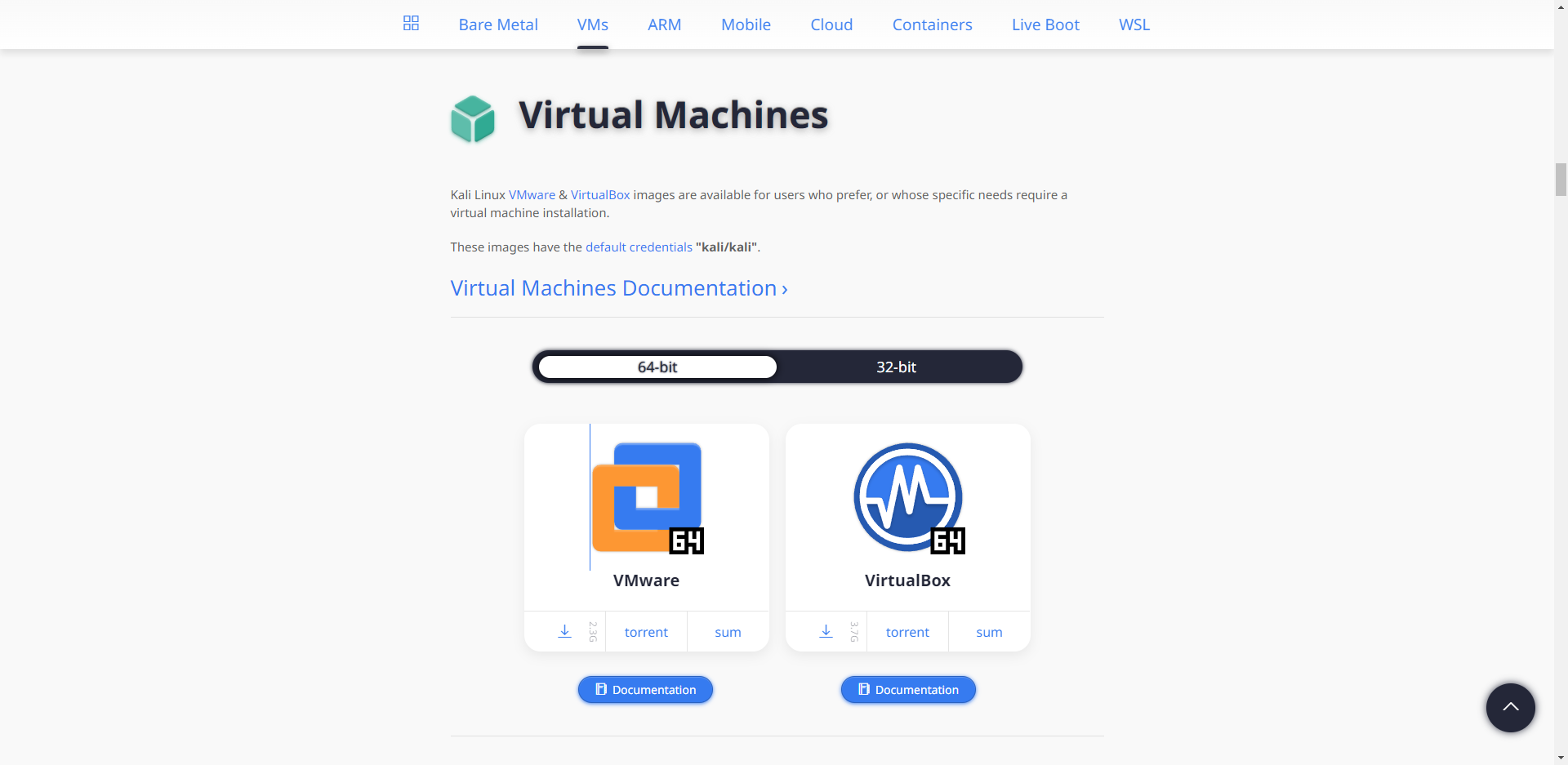Go to the Containers tab

pos(932,24)
